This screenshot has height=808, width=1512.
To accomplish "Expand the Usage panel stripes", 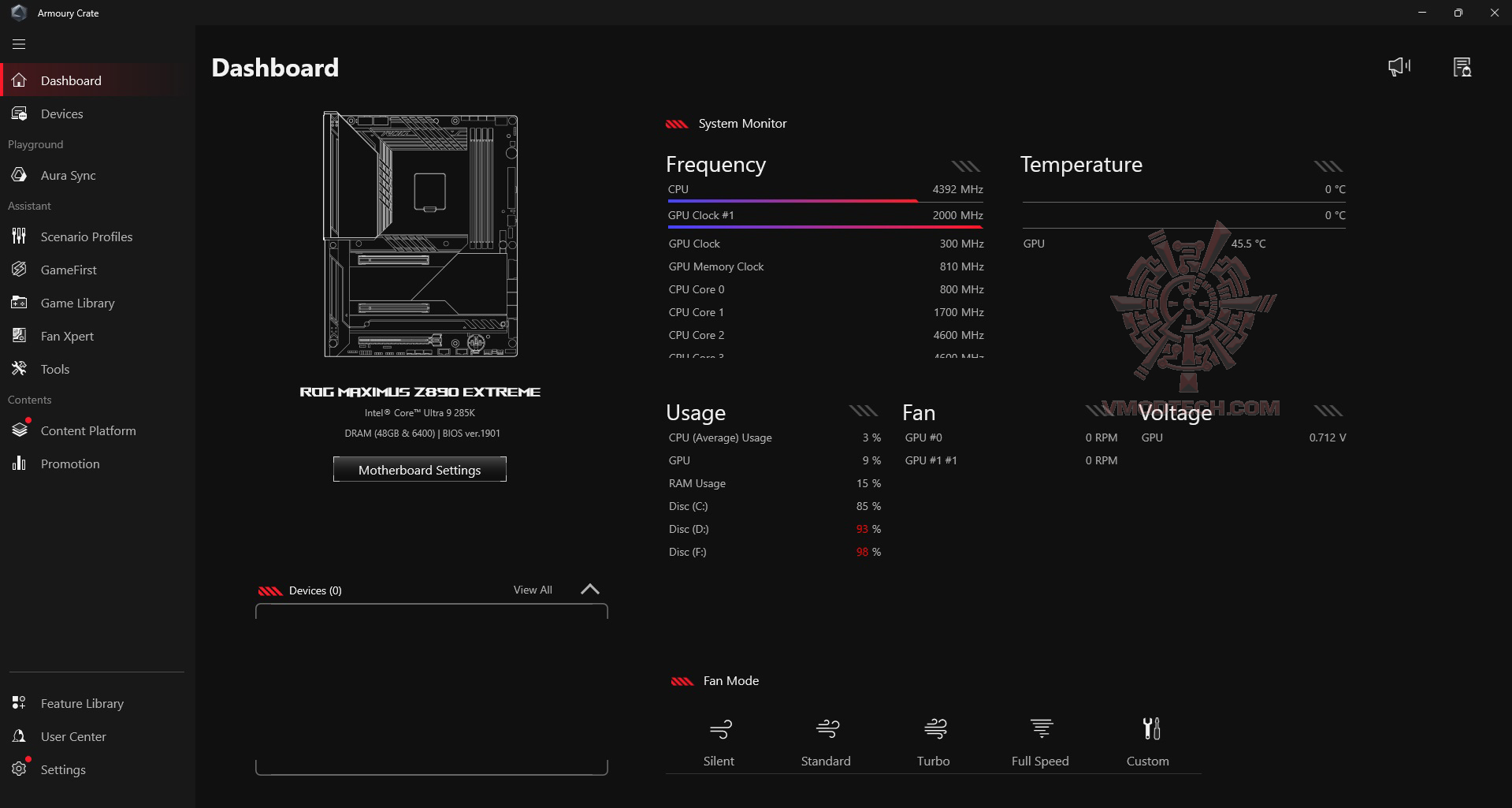I will [x=863, y=410].
